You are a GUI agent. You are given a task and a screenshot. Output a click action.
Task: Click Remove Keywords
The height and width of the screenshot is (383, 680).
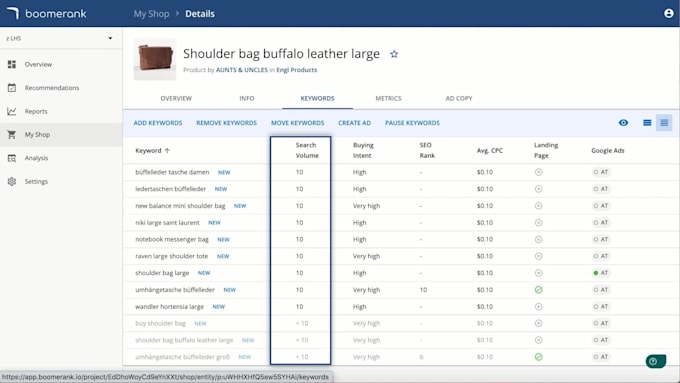[226, 123]
